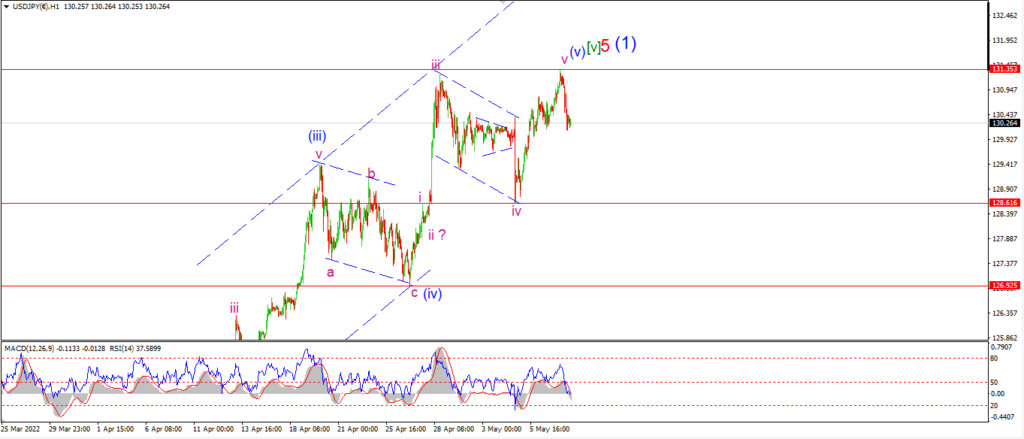Select the pink 'a' wave label
This screenshot has width=1024, height=439.
tap(330, 272)
